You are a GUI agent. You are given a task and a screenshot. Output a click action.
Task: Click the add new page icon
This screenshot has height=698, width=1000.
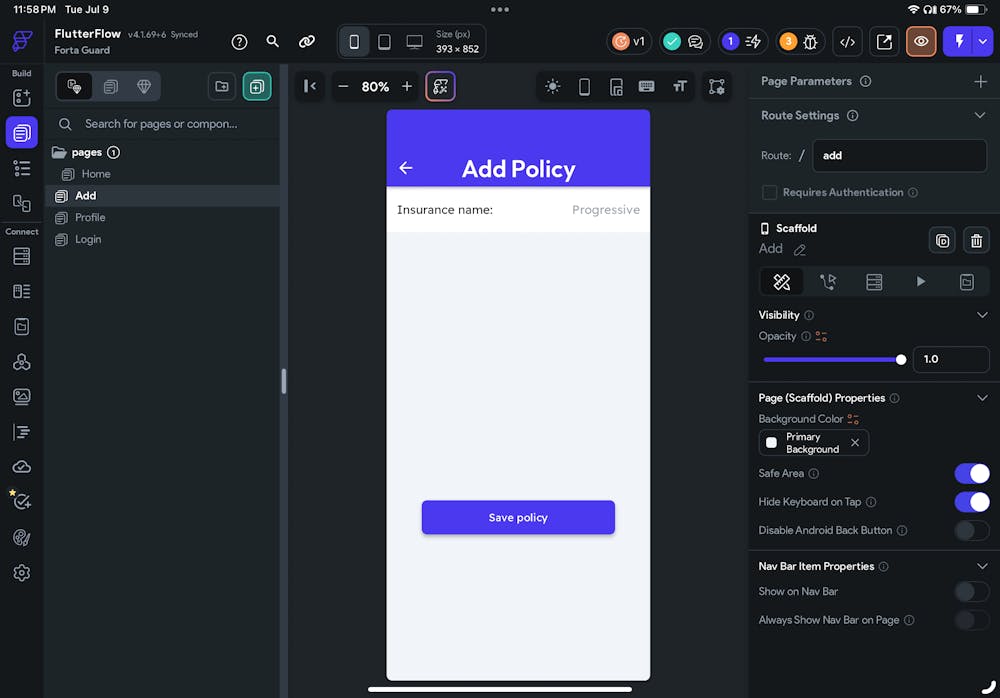(x=257, y=87)
